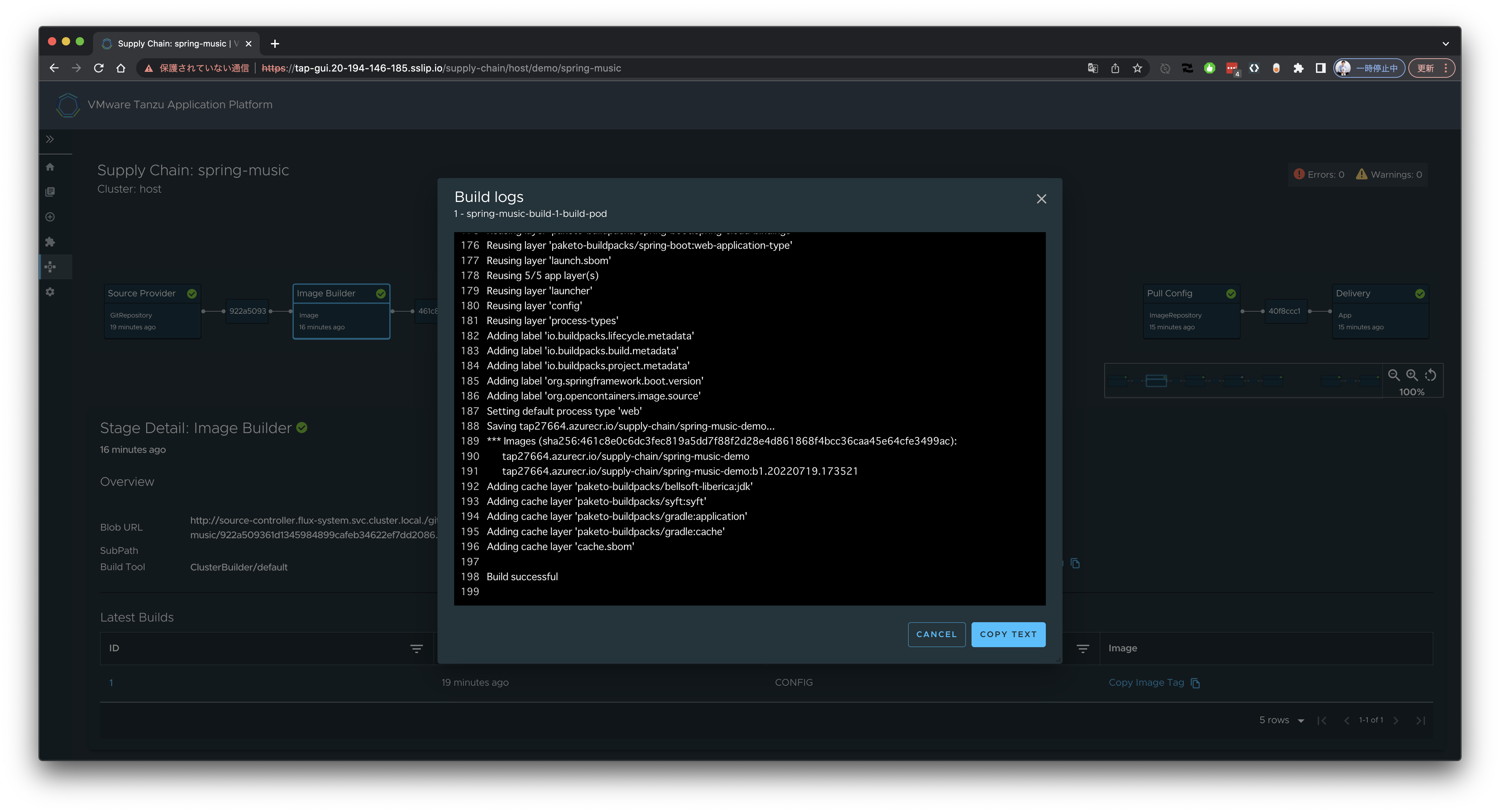Select the Image Builder stage node

341,311
